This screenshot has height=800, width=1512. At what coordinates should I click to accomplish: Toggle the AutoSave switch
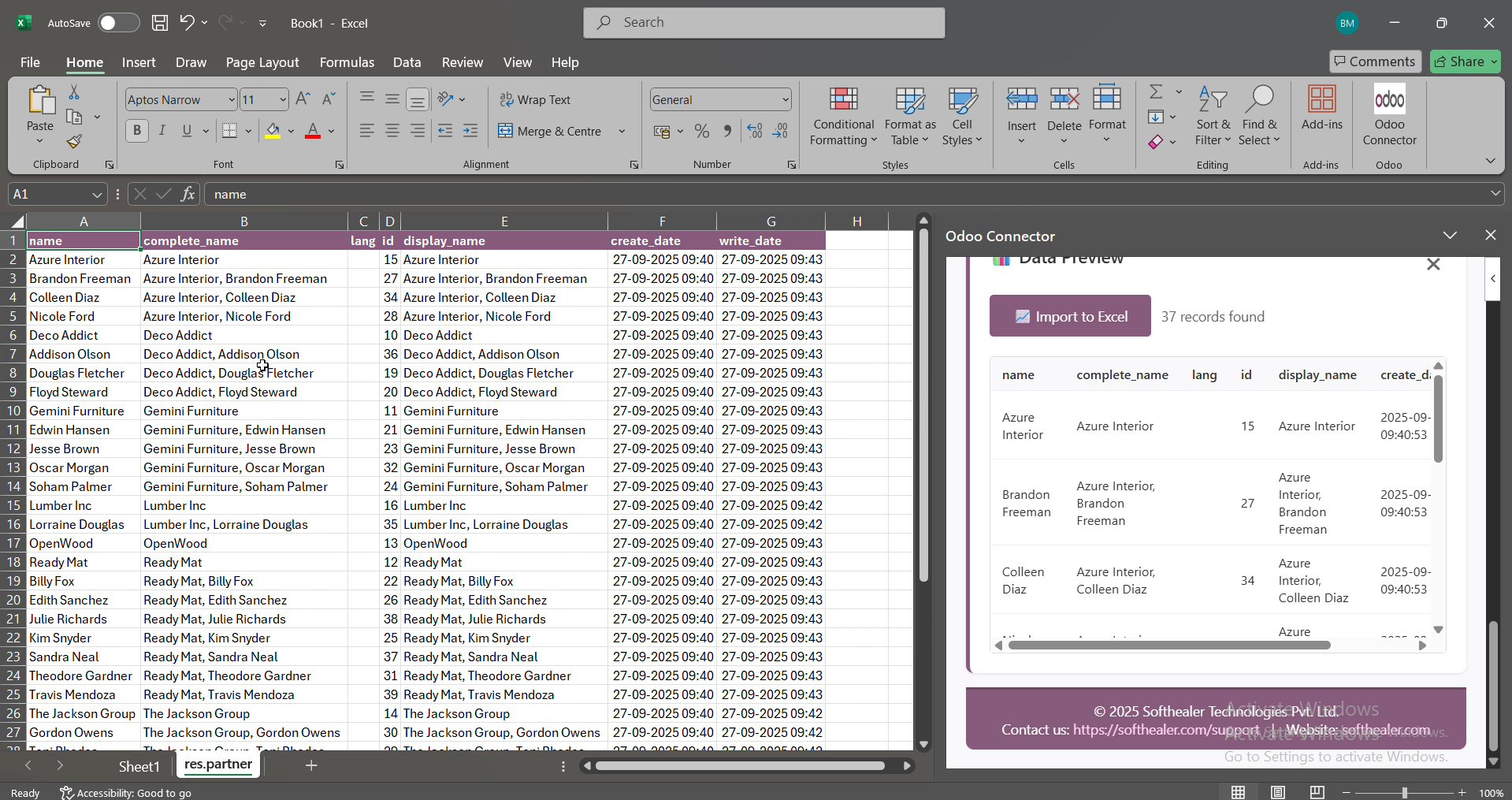118,23
